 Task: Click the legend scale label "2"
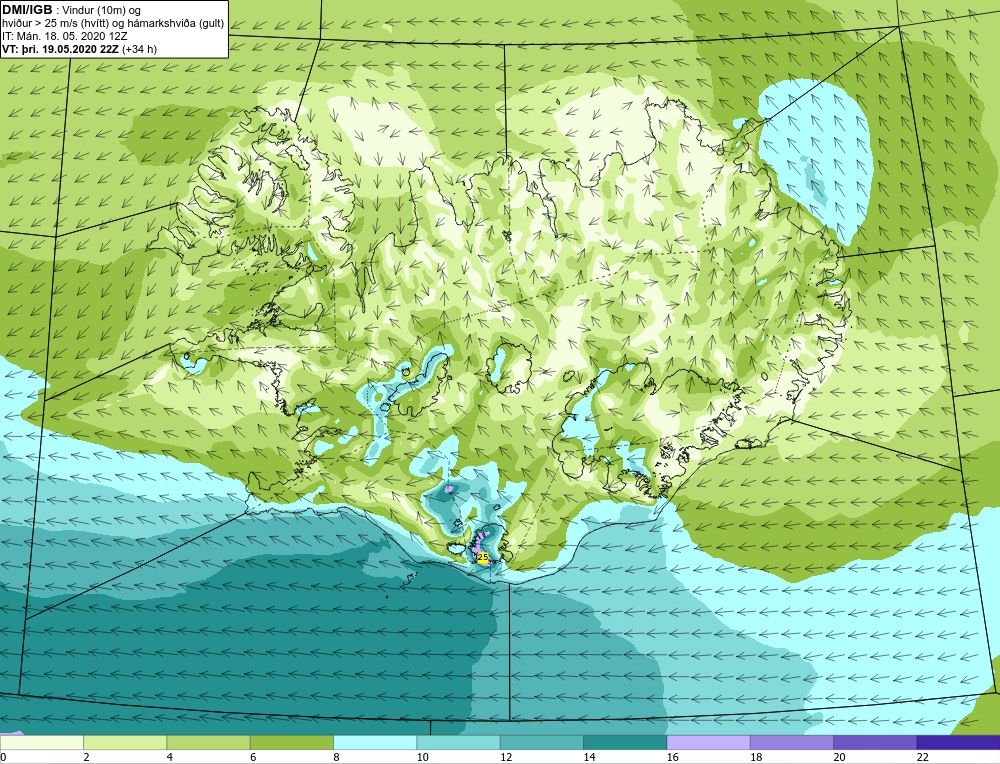pyautogui.click(x=86, y=757)
